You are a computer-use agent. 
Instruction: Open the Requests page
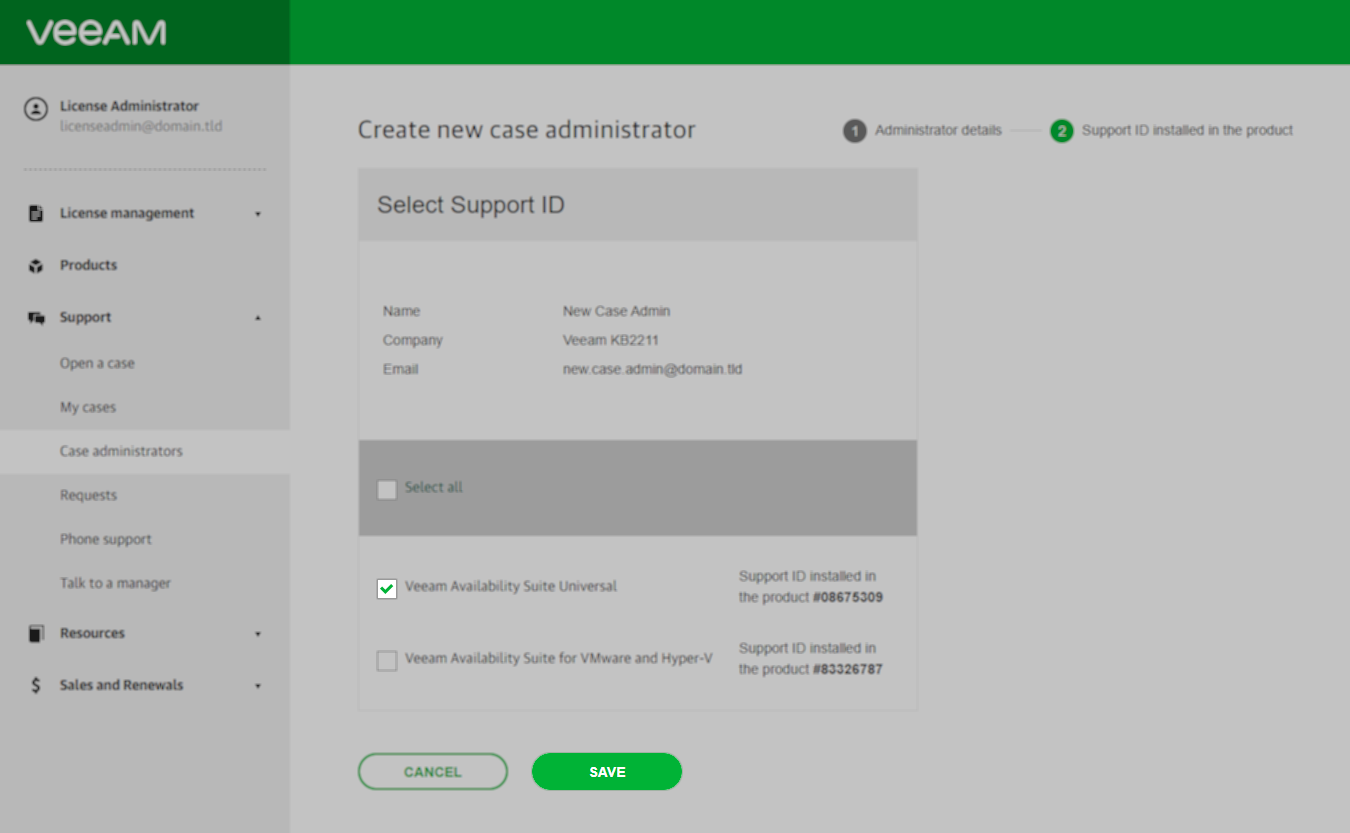88,495
